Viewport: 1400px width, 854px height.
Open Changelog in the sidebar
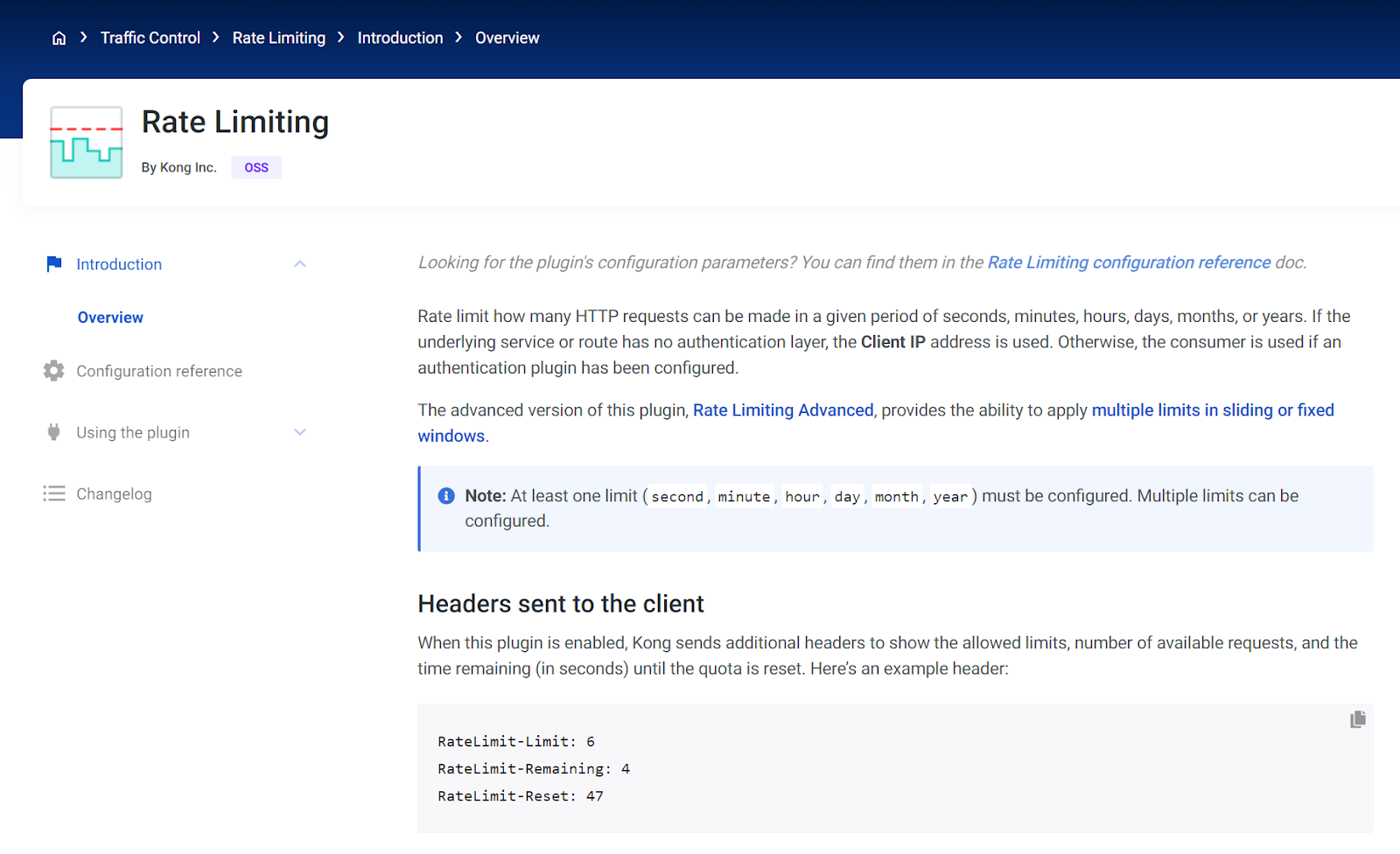click(114, 493)
